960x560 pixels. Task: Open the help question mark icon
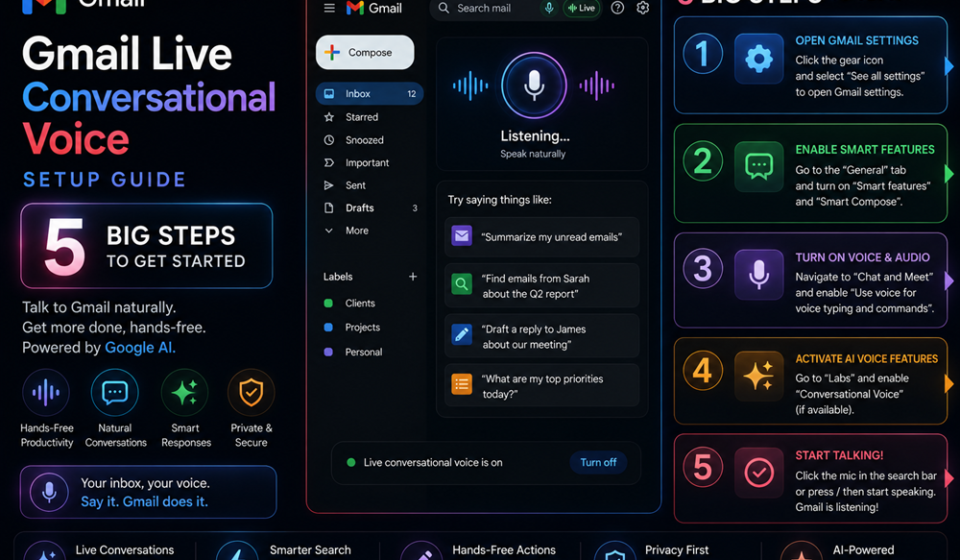(x=618, y=8)
